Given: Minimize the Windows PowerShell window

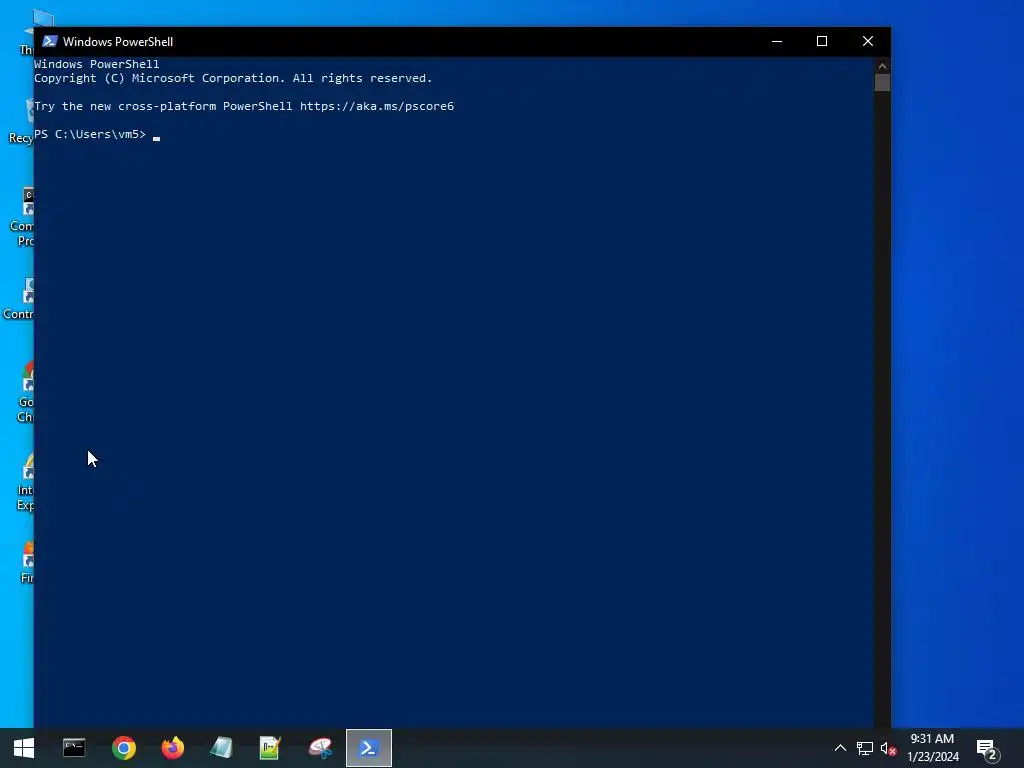Looking at the screenshot, I should pos(776,41).
